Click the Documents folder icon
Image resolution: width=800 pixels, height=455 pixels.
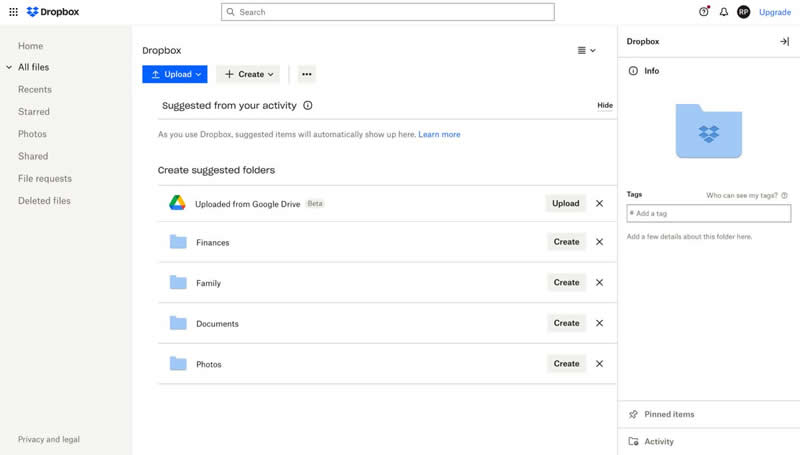coord(178,323)
